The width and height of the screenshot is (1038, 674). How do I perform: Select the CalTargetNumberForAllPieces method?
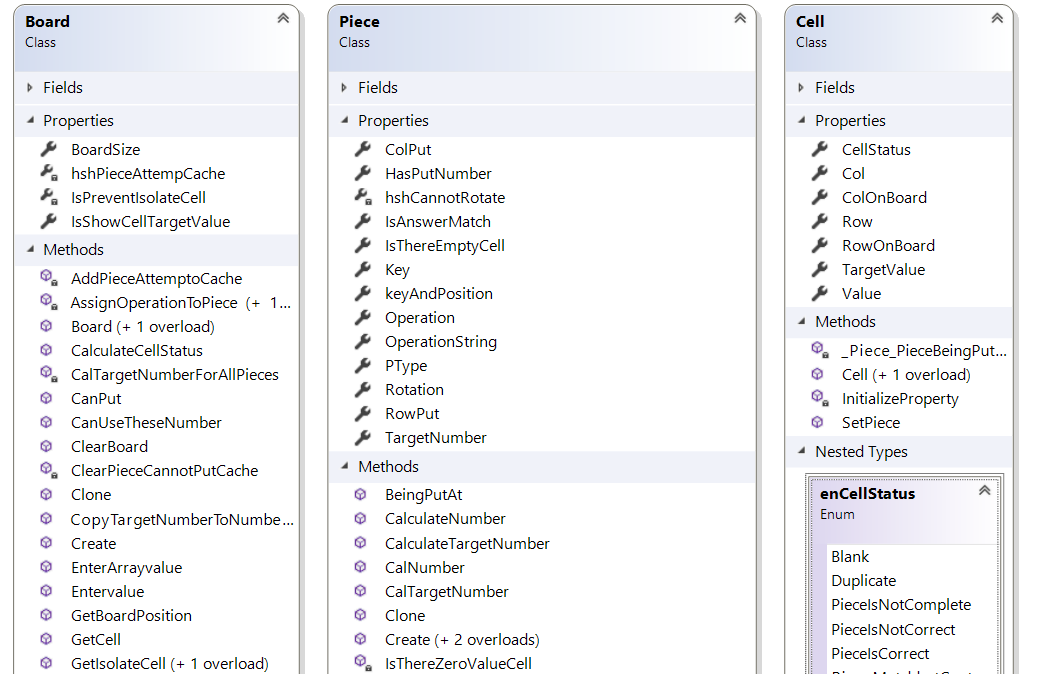174,375
